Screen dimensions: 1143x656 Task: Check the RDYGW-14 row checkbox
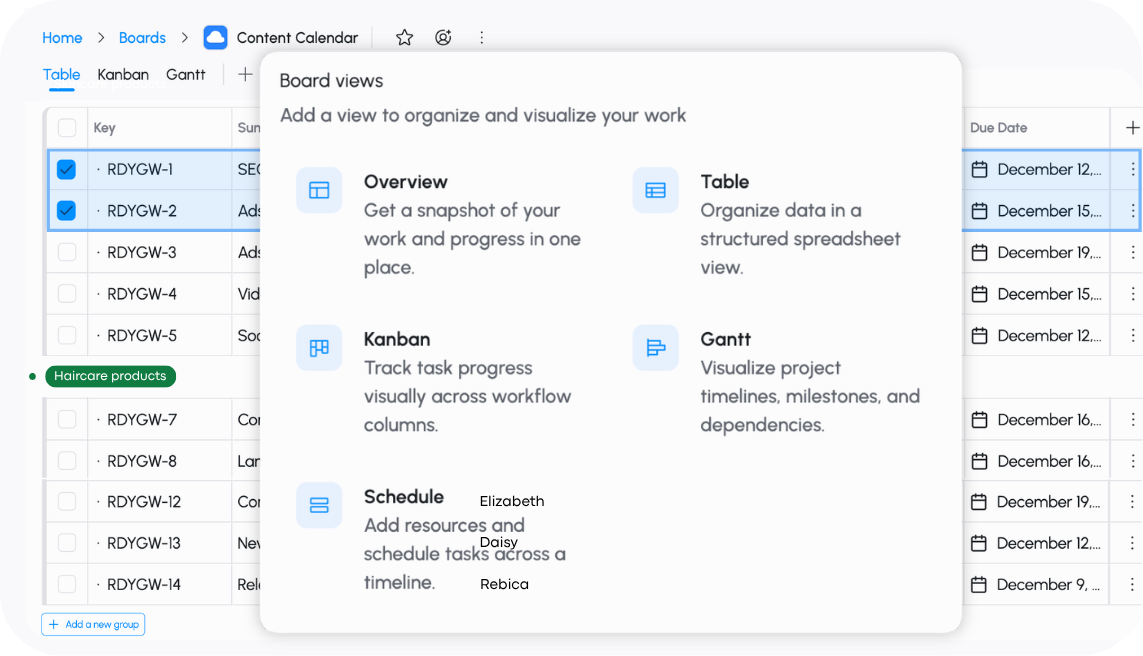(x=66, y=585)
